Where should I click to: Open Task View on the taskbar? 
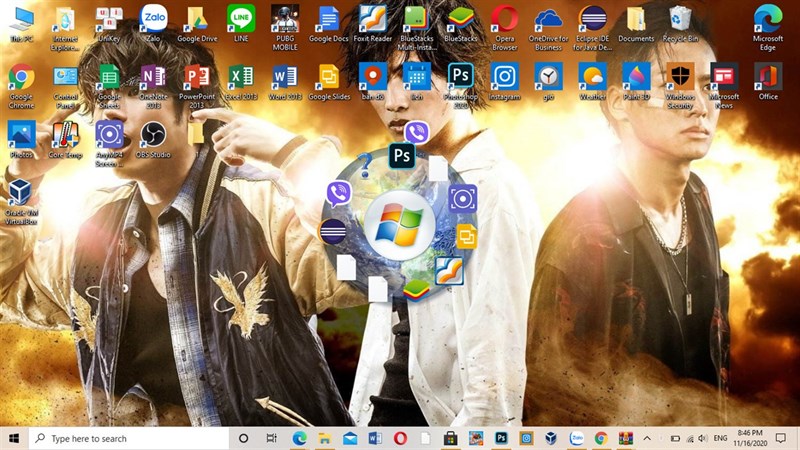point(272,438)
